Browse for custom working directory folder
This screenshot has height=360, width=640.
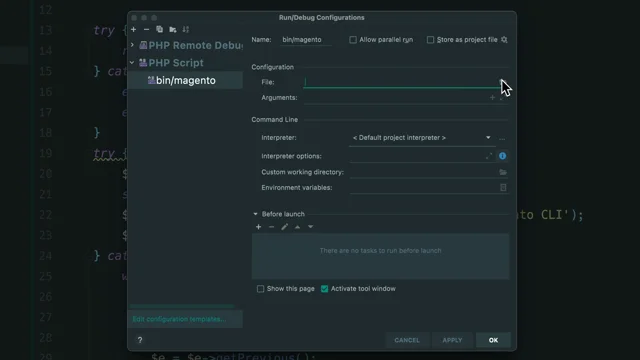coord(503,172)
